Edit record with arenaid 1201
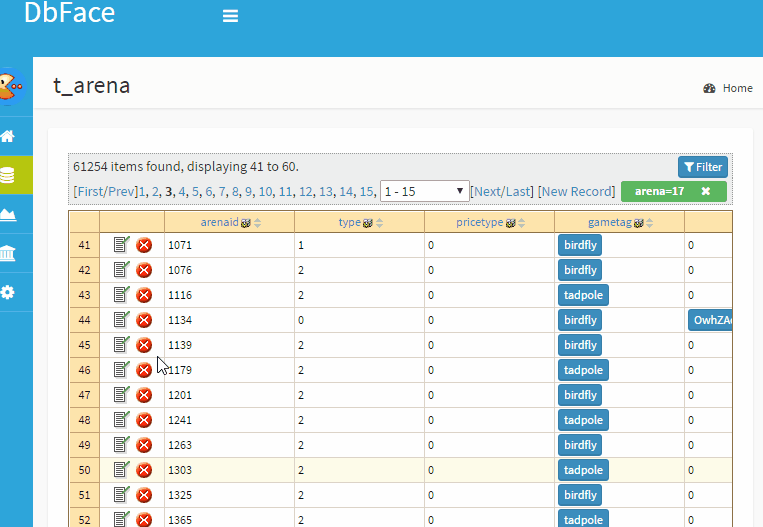 click(121, 394)
